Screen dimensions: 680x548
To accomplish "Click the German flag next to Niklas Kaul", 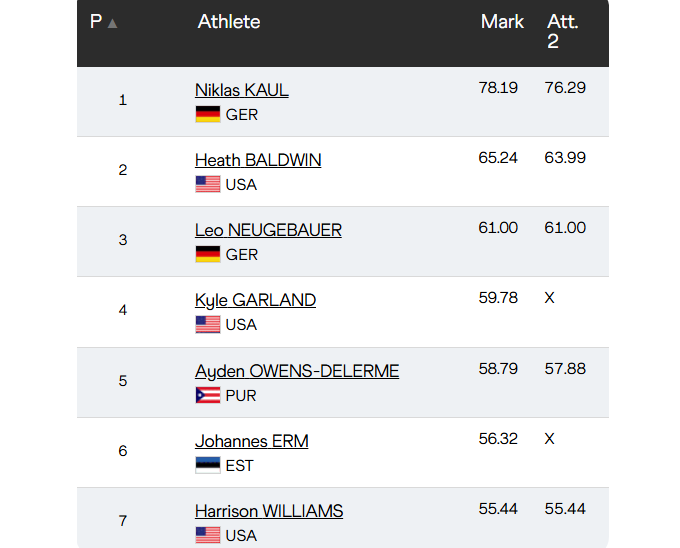I will [x=207, y=114].
